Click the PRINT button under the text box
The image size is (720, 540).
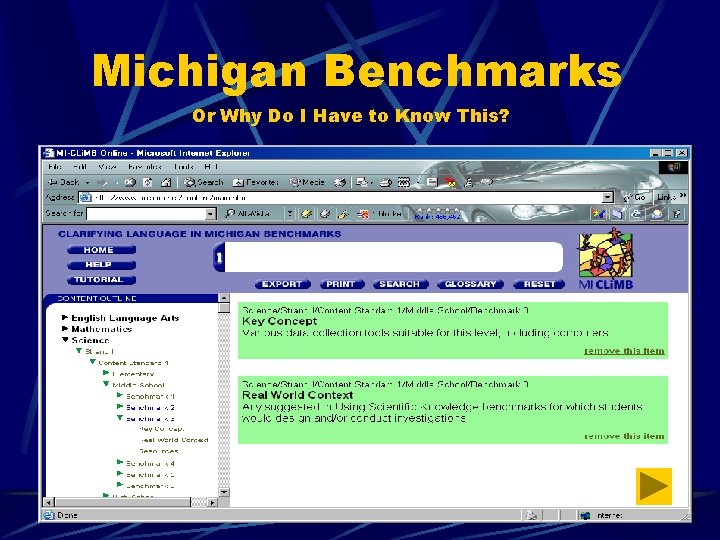pyautogui.click(x=341, y=284)
